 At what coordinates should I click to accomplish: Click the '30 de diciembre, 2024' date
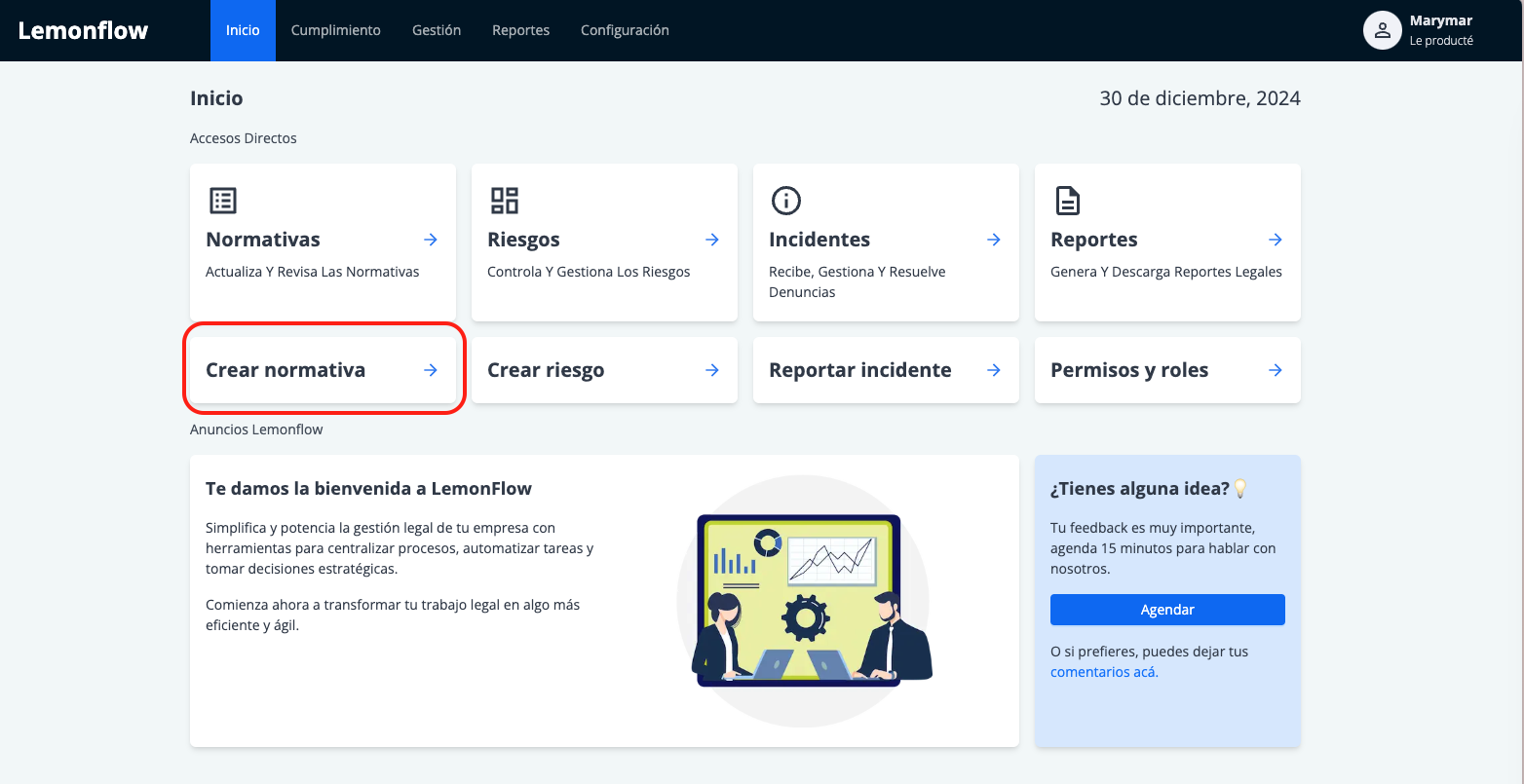click(x=1200, y=98)
